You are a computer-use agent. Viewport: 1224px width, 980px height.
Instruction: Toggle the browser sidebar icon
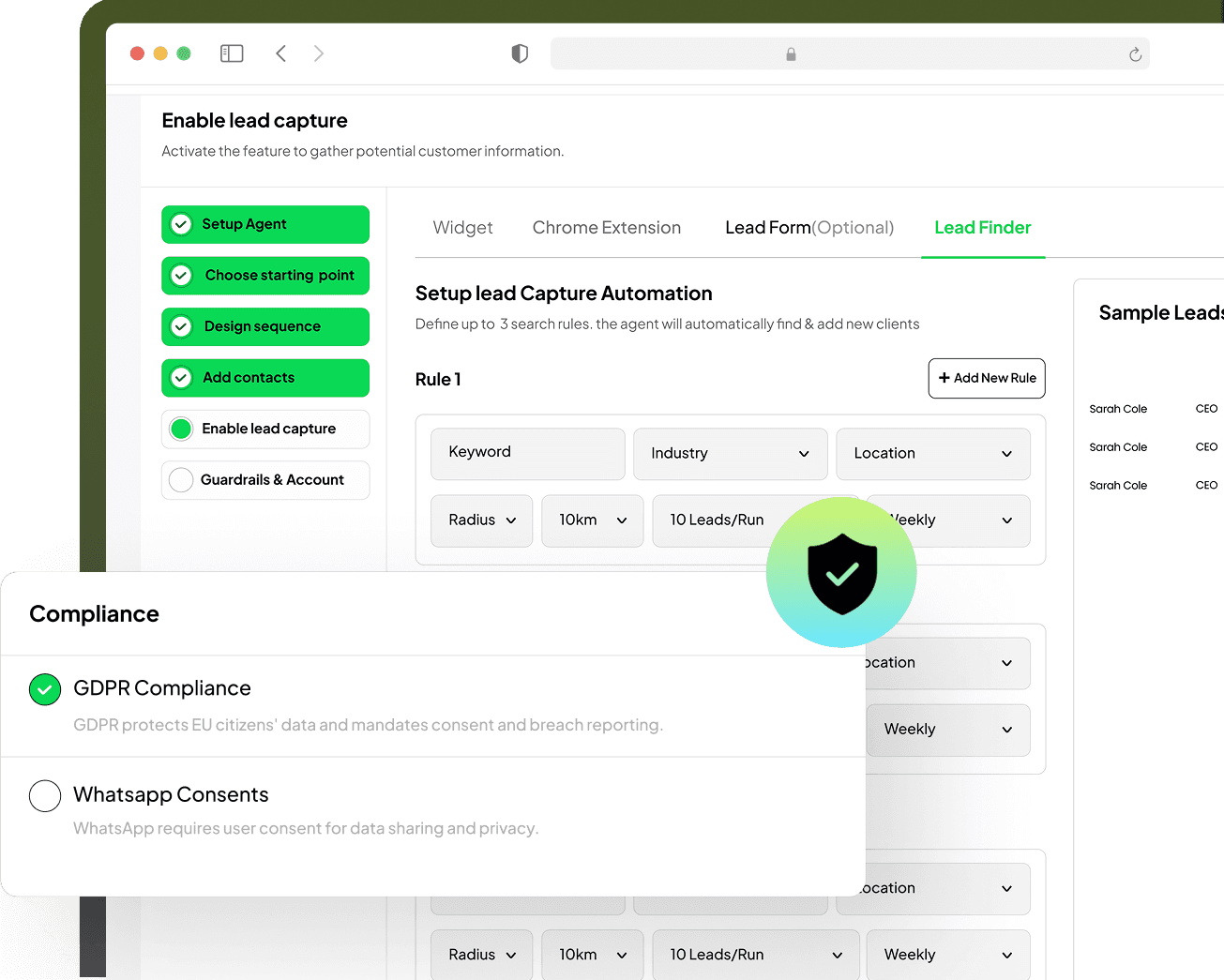232,53
